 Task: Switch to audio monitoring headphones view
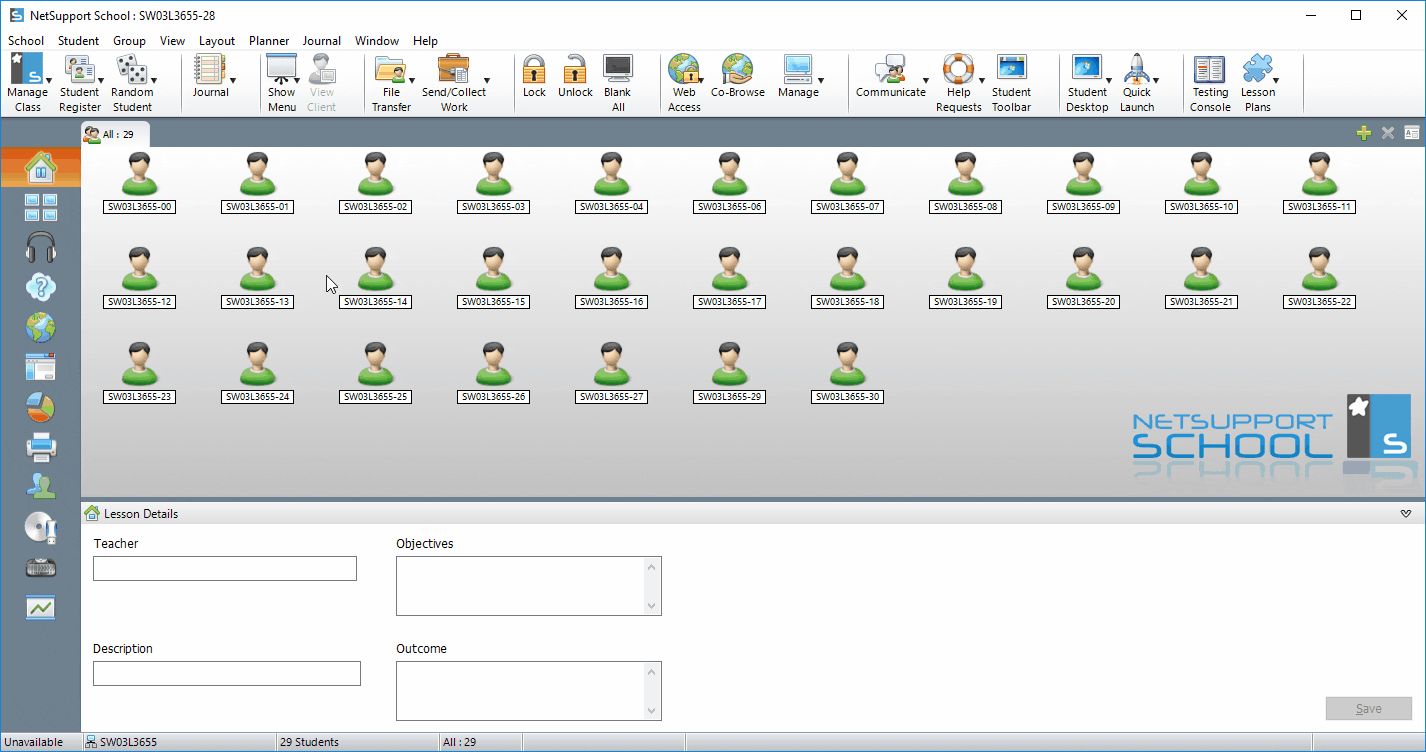pos(40,247)
